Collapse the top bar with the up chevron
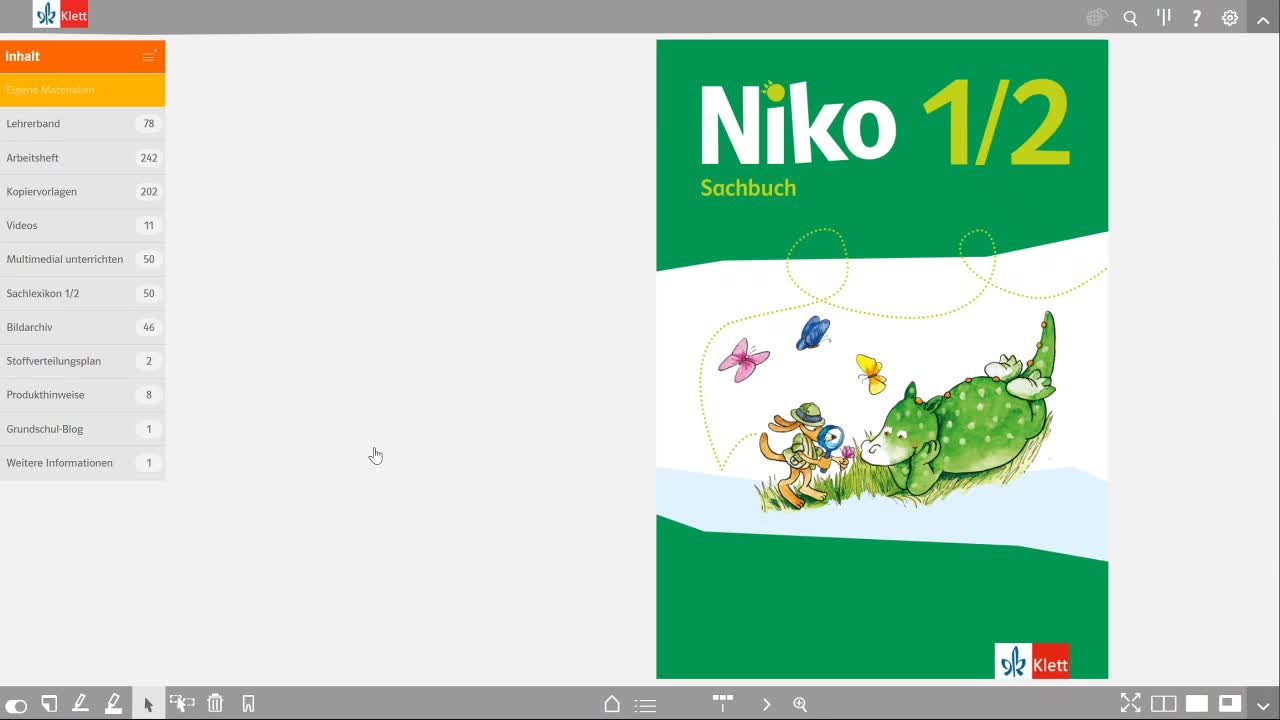The image size is (1280, 720). (1263, 18)
